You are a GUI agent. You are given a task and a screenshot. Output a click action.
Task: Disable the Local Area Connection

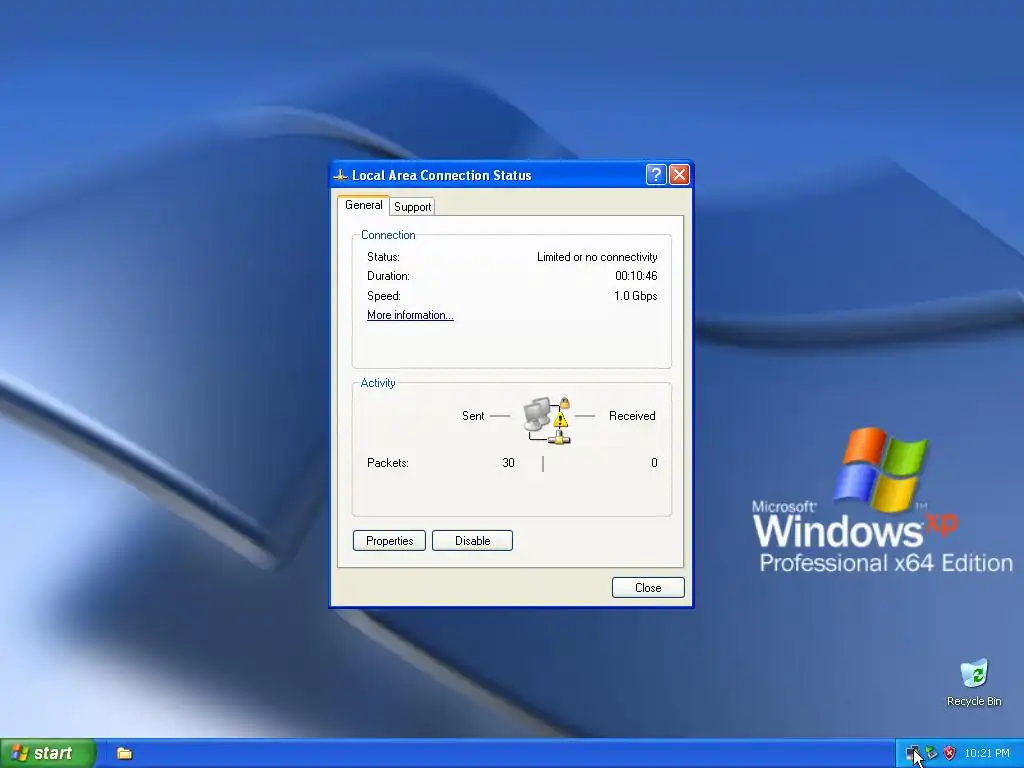click(x=472, y=541)
